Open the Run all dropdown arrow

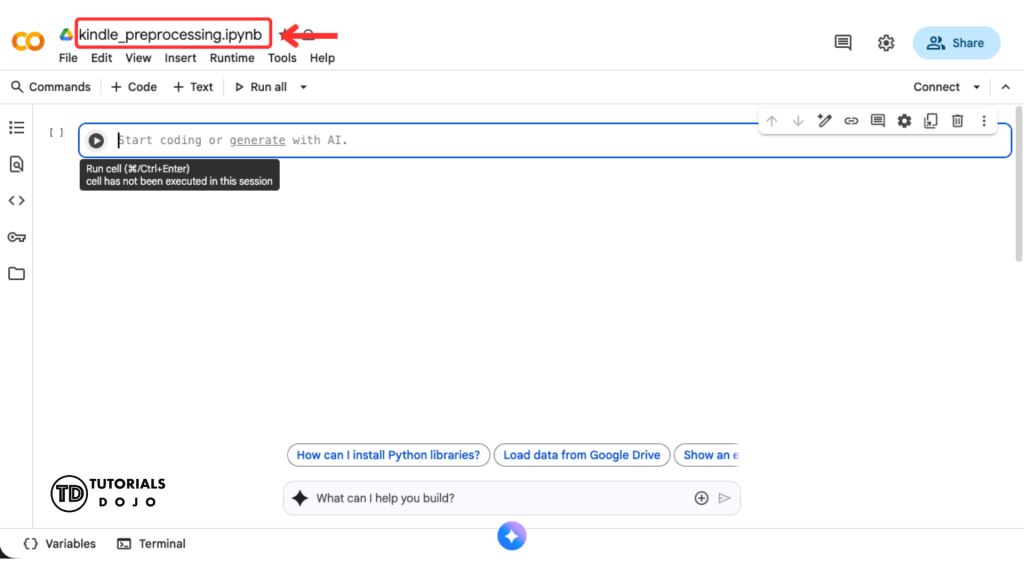[x=303, y=87]
